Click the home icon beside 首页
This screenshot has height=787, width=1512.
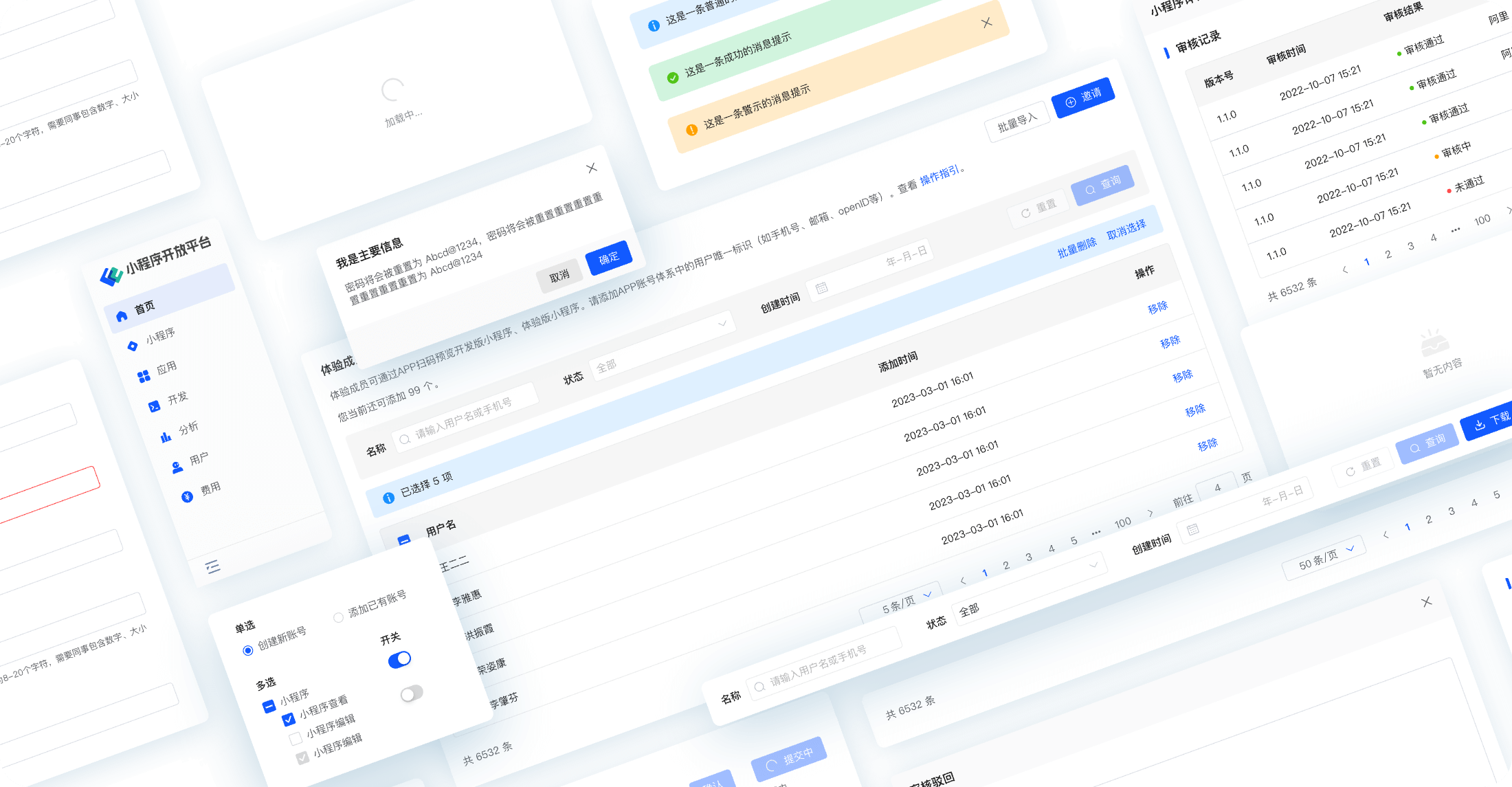122,316
